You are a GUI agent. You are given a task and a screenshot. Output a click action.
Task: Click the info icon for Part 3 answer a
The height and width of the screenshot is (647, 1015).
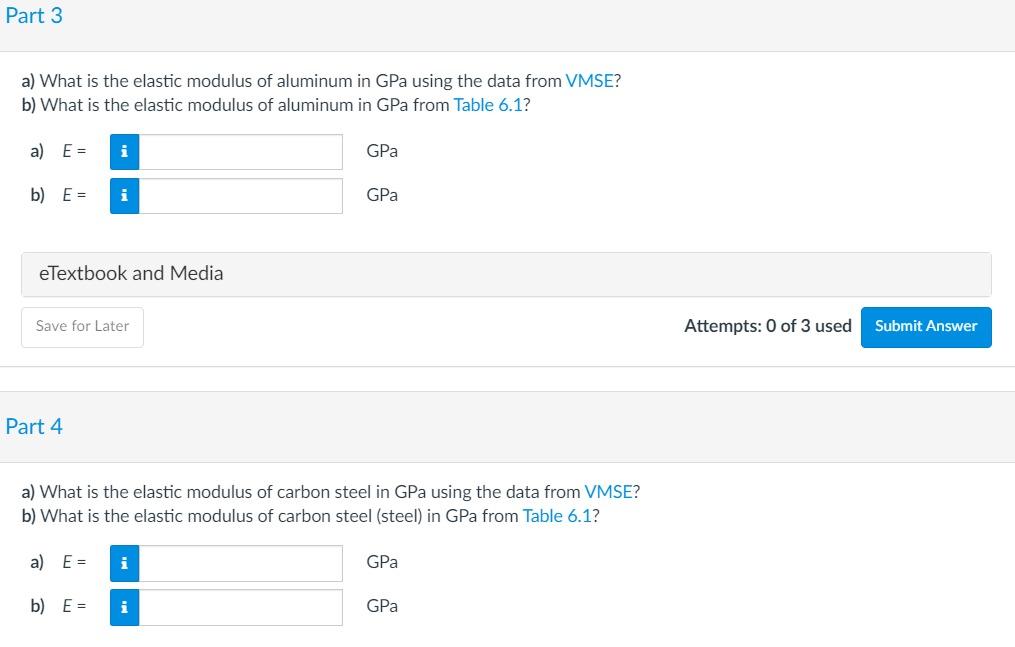(124, 152)
